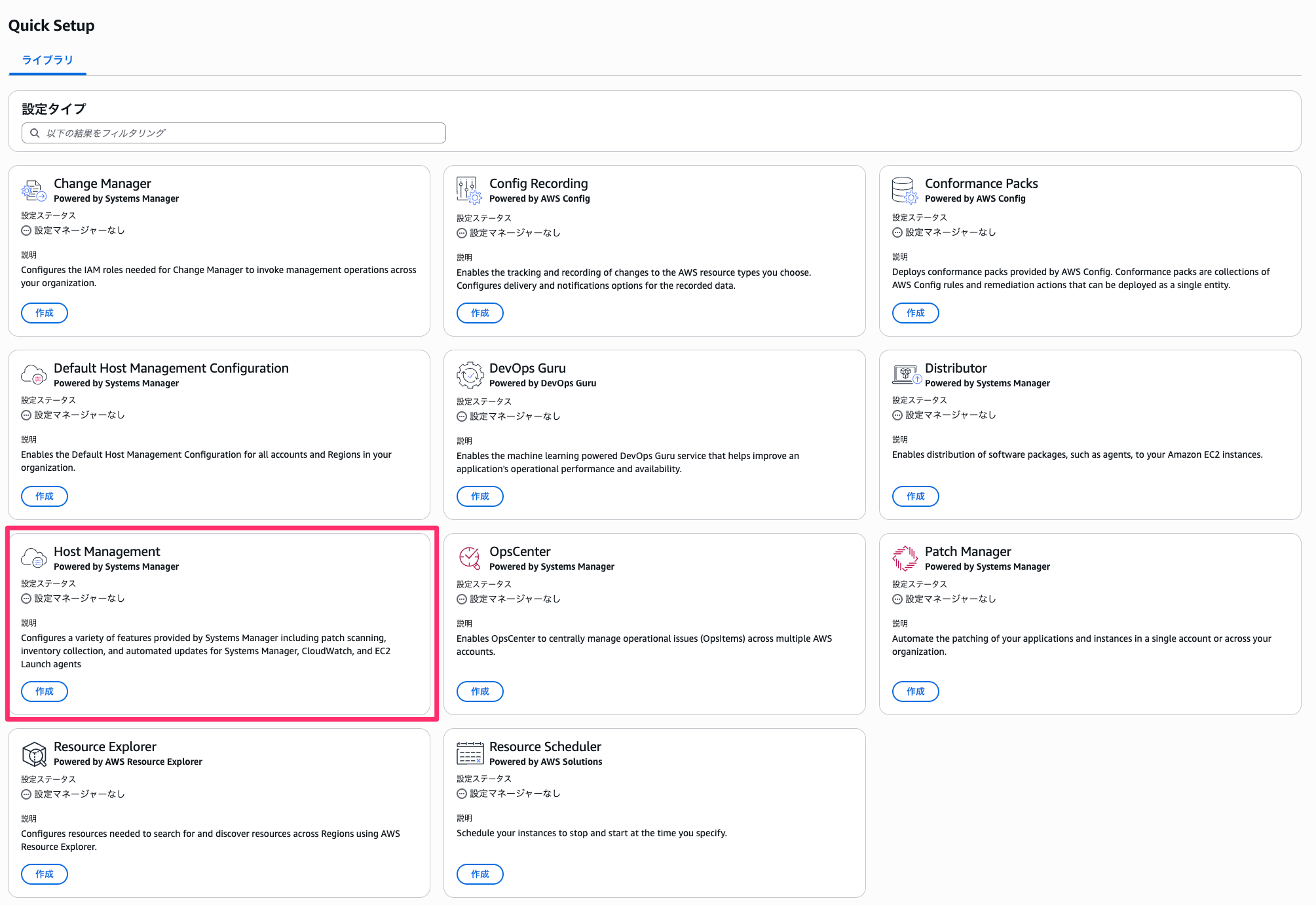The height and width of the screenshot is (905, 1316).
Task: Click Config Recording's status indicator icon
Action: [x=462, y=233]
